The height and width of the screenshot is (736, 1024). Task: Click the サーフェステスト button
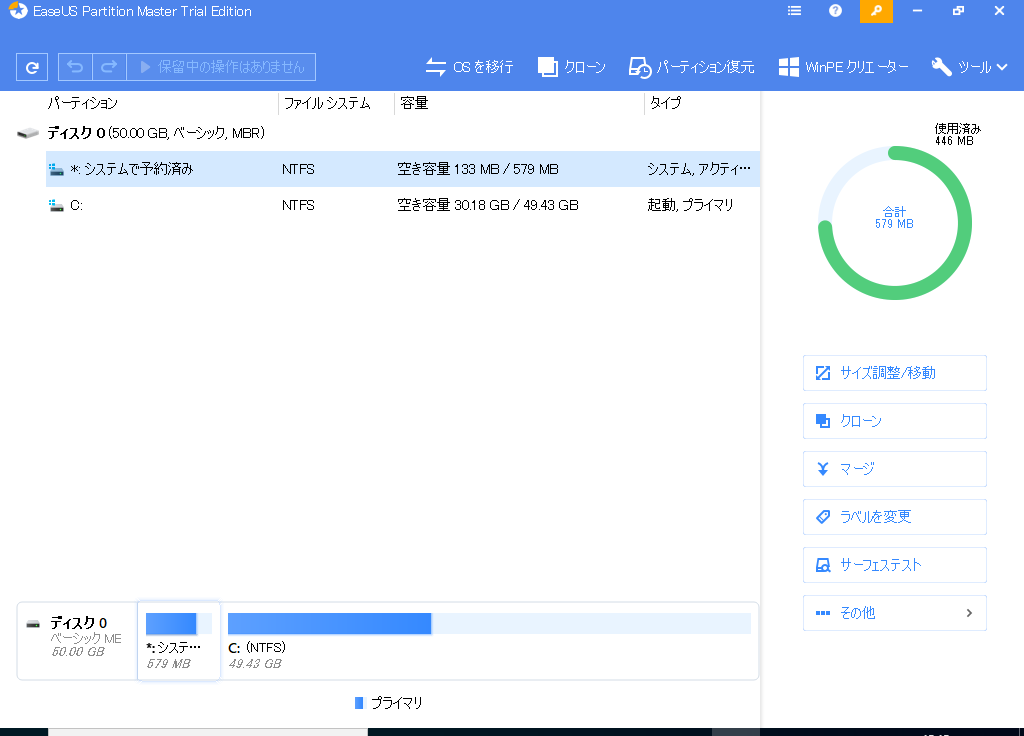pos(894,565)
